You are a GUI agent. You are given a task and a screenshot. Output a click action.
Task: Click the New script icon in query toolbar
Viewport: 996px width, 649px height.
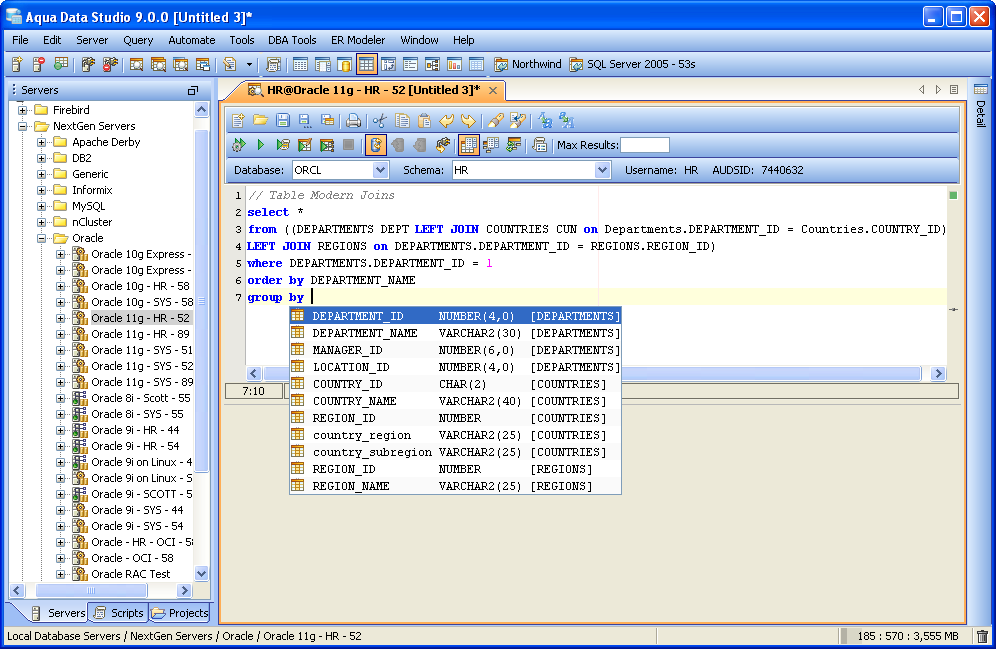[238, 121]
